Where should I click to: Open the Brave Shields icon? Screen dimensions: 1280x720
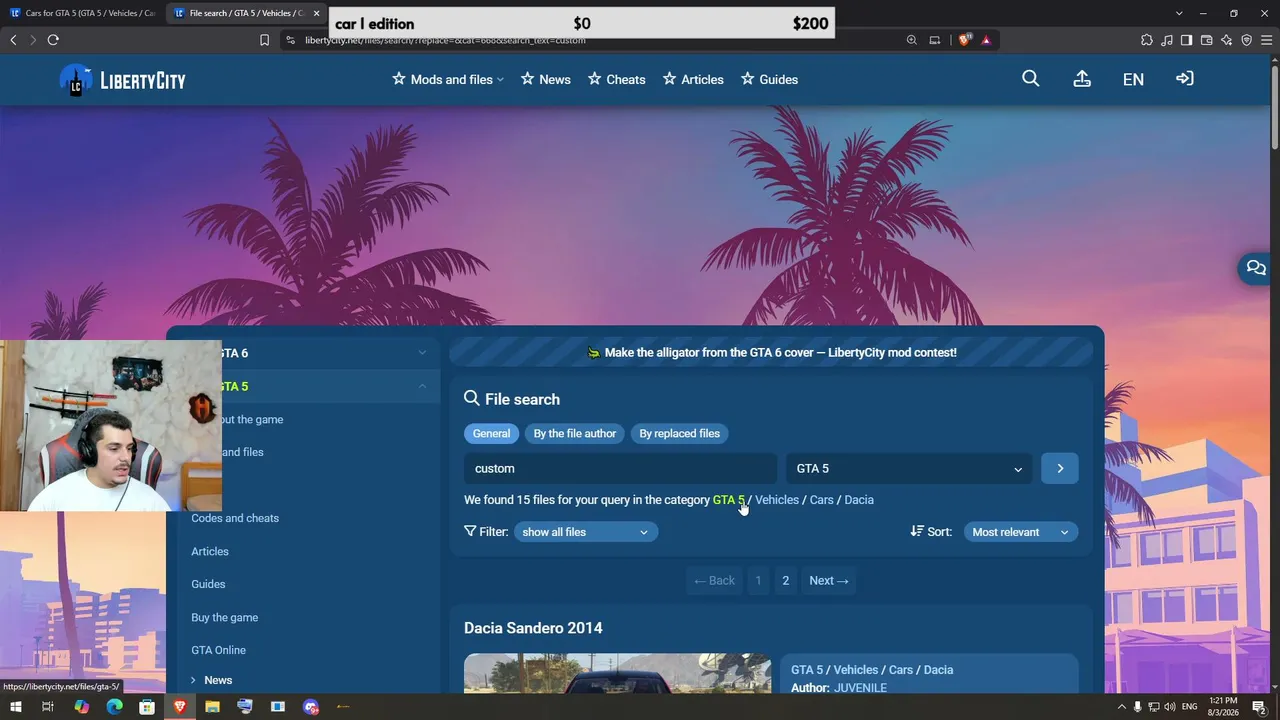(964, 40)
